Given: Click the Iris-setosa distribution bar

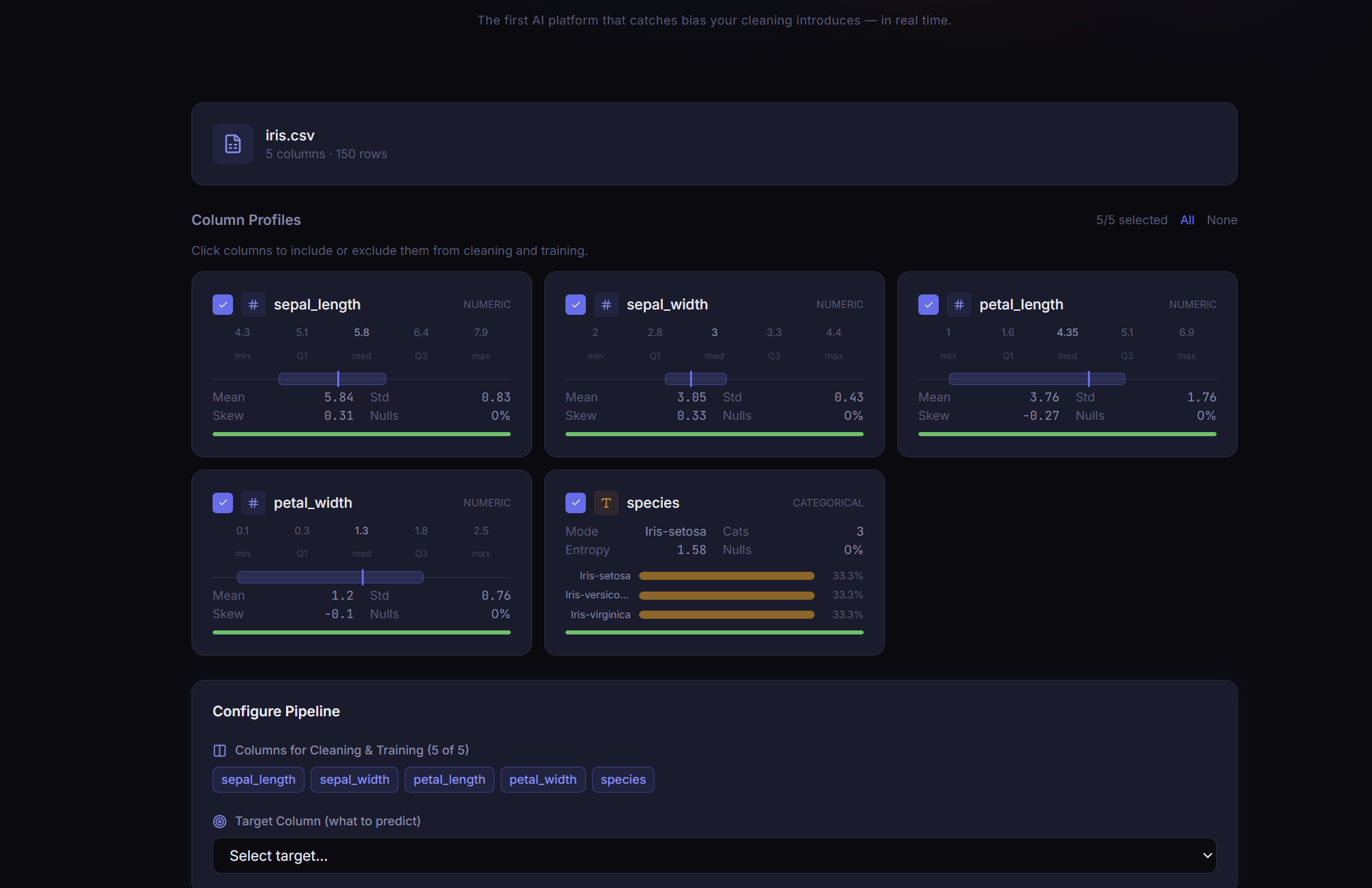Looking at the screenshot, I should coord(726,576).
